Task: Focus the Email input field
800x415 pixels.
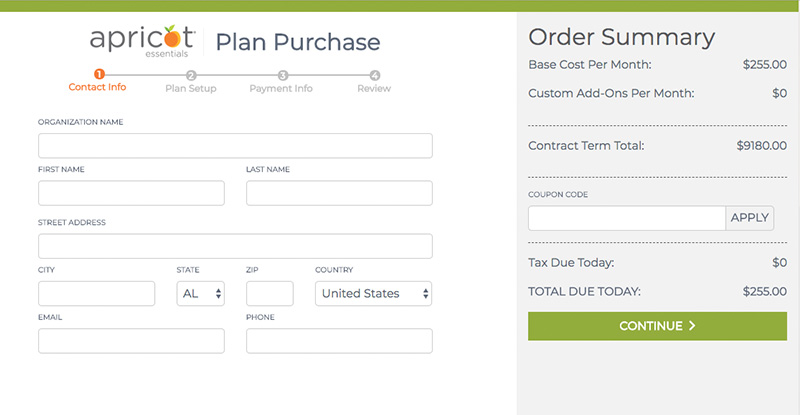Action: point(131,341)
